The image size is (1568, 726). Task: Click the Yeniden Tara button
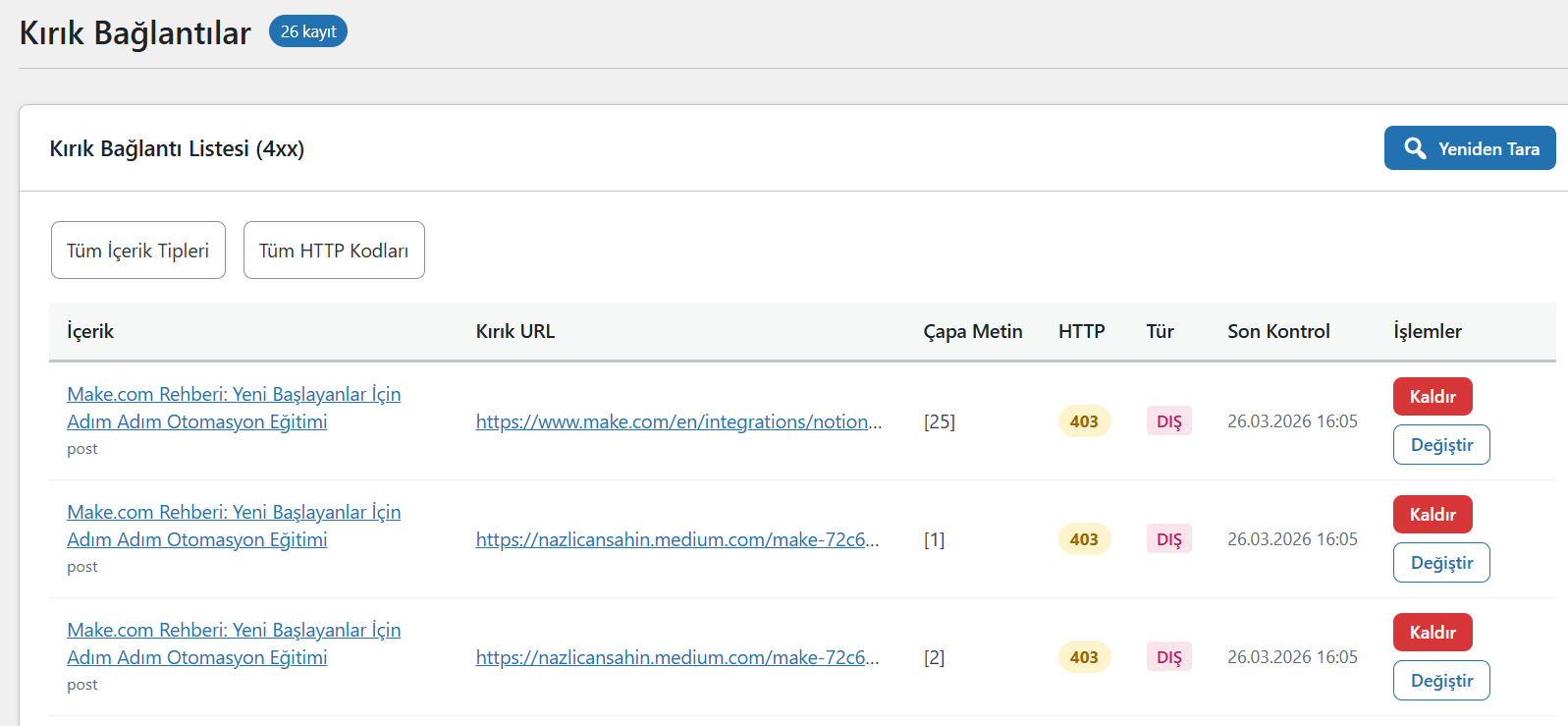tap(1469, 148)
